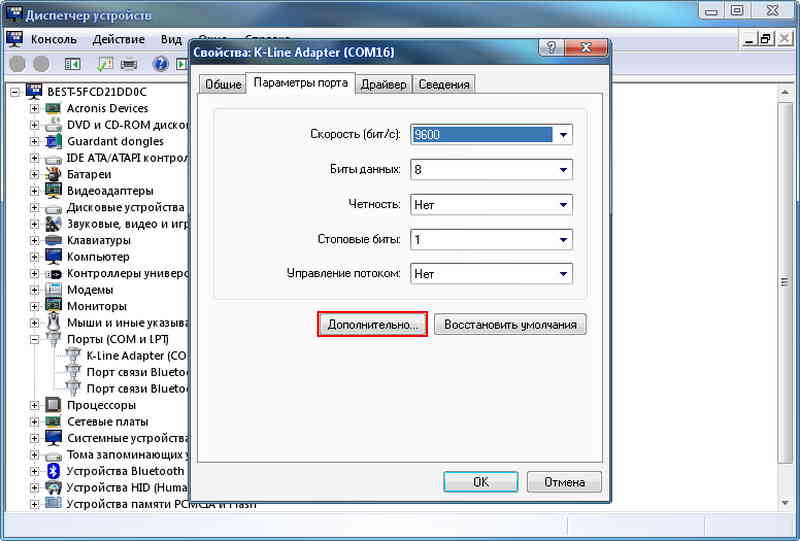The image size is (800, 541).
Task: Click the scrollbar down arrow
Action: pyautogui.click(x=785, y=503)
